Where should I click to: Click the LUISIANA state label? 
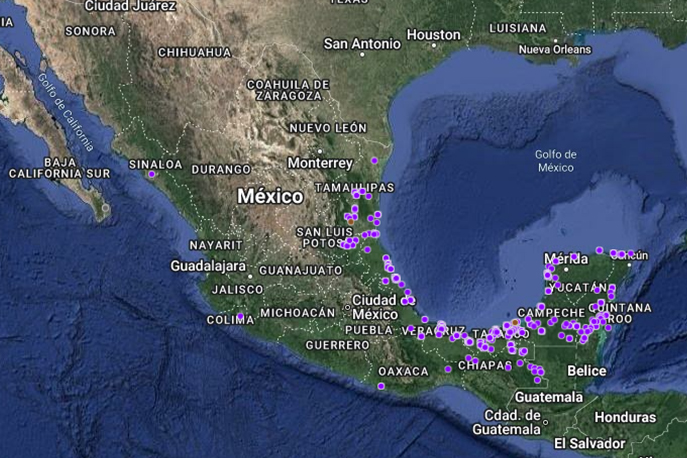click(518, 28)
